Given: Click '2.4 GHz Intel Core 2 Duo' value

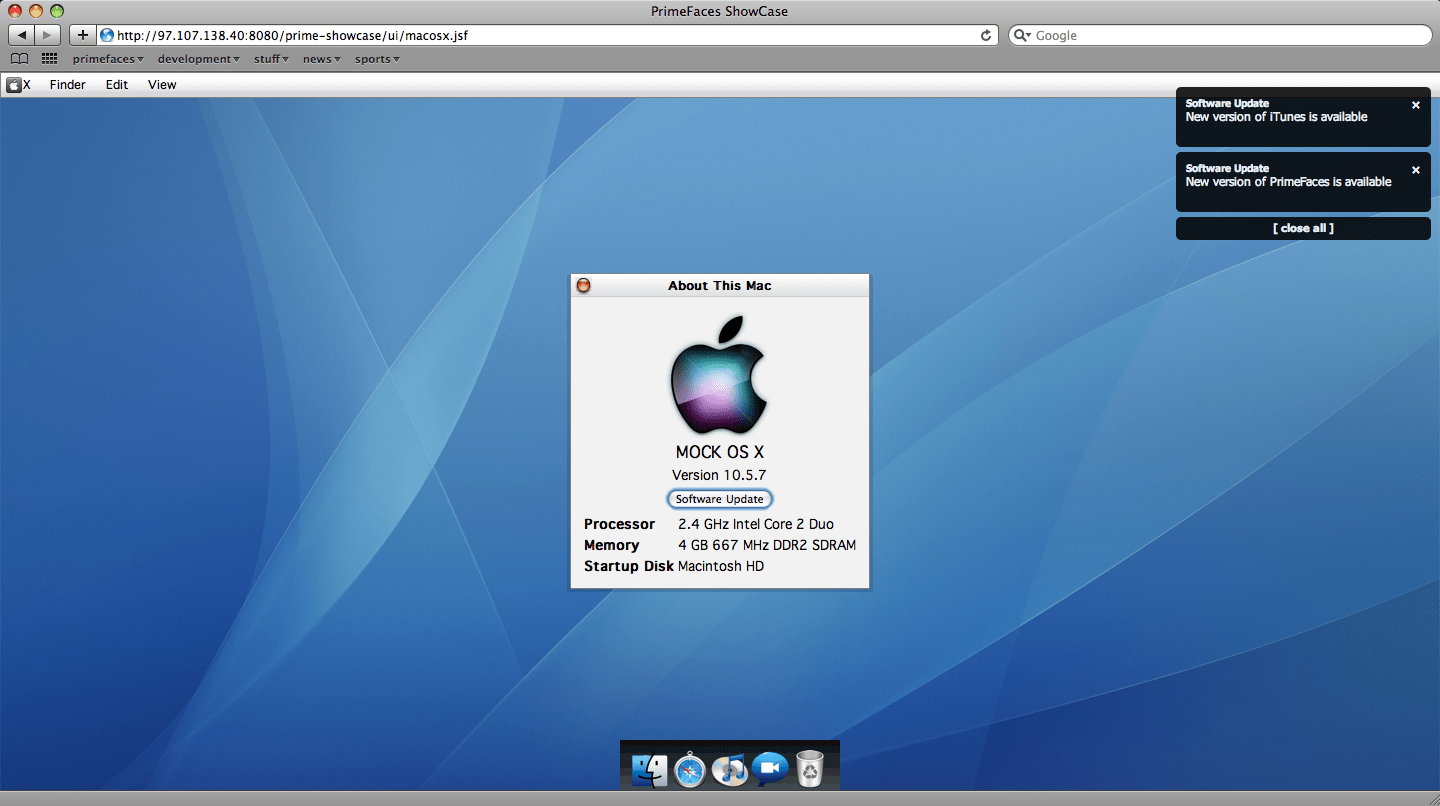Looking at the screenshot, I should (756, 524).
